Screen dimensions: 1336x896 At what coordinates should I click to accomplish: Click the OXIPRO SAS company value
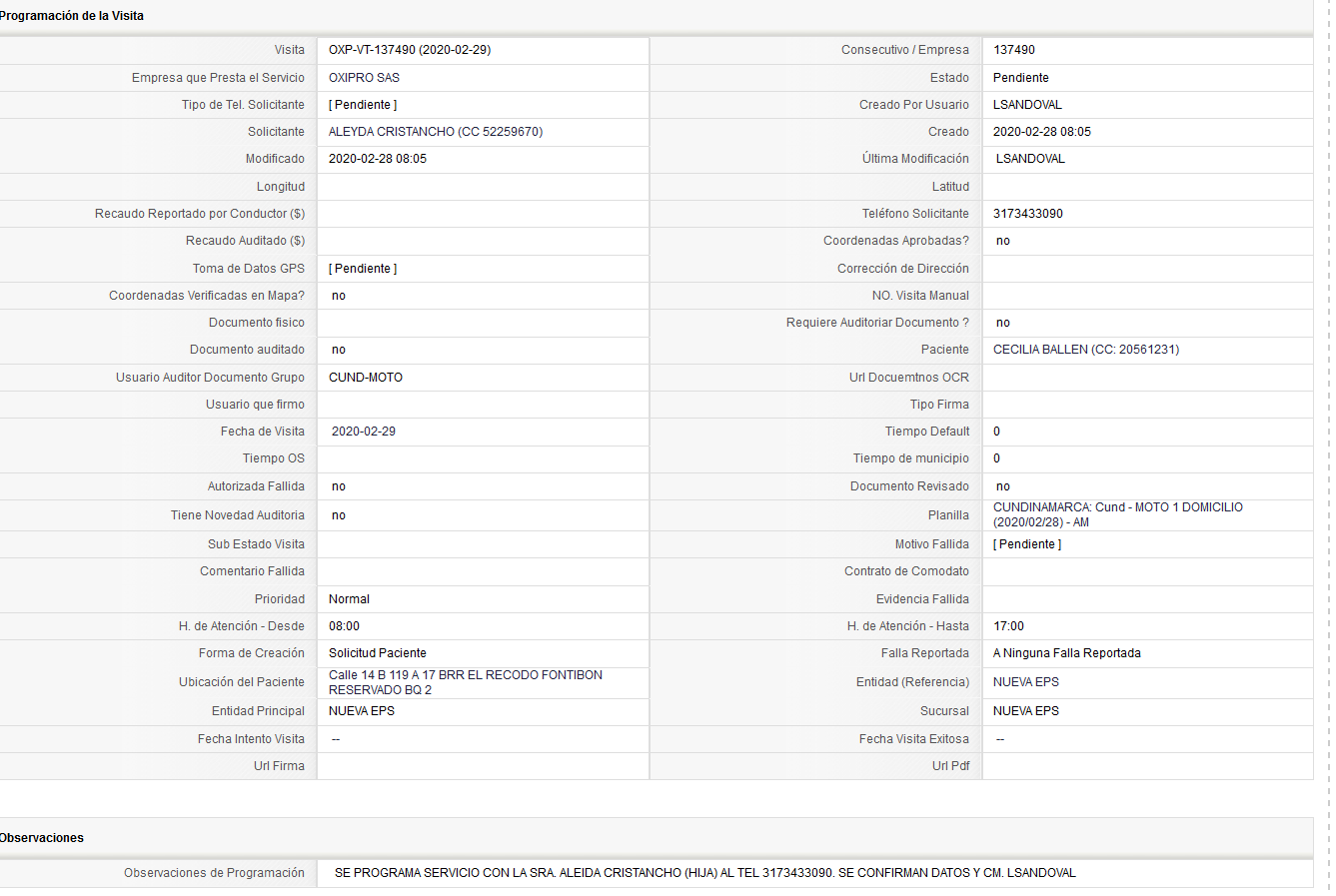coord(364,78)
